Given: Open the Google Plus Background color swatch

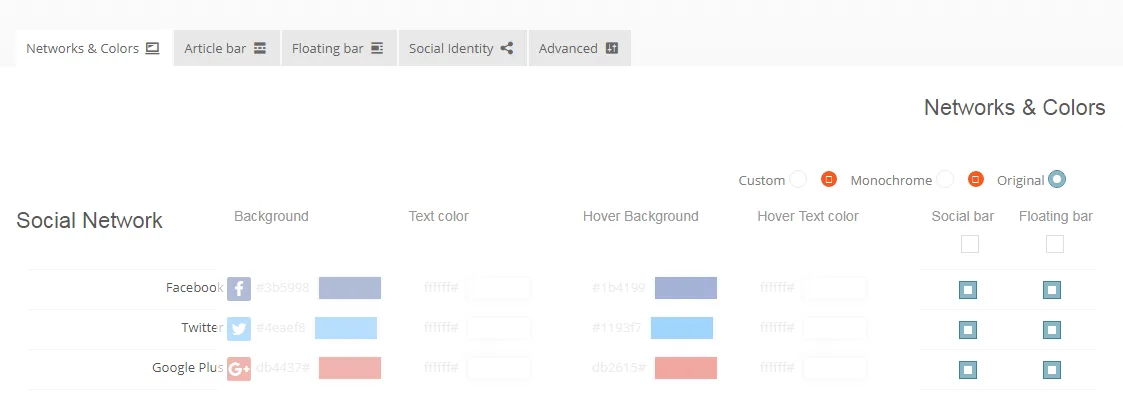Looking at the screenshot, I should click(x=350, y=368).
